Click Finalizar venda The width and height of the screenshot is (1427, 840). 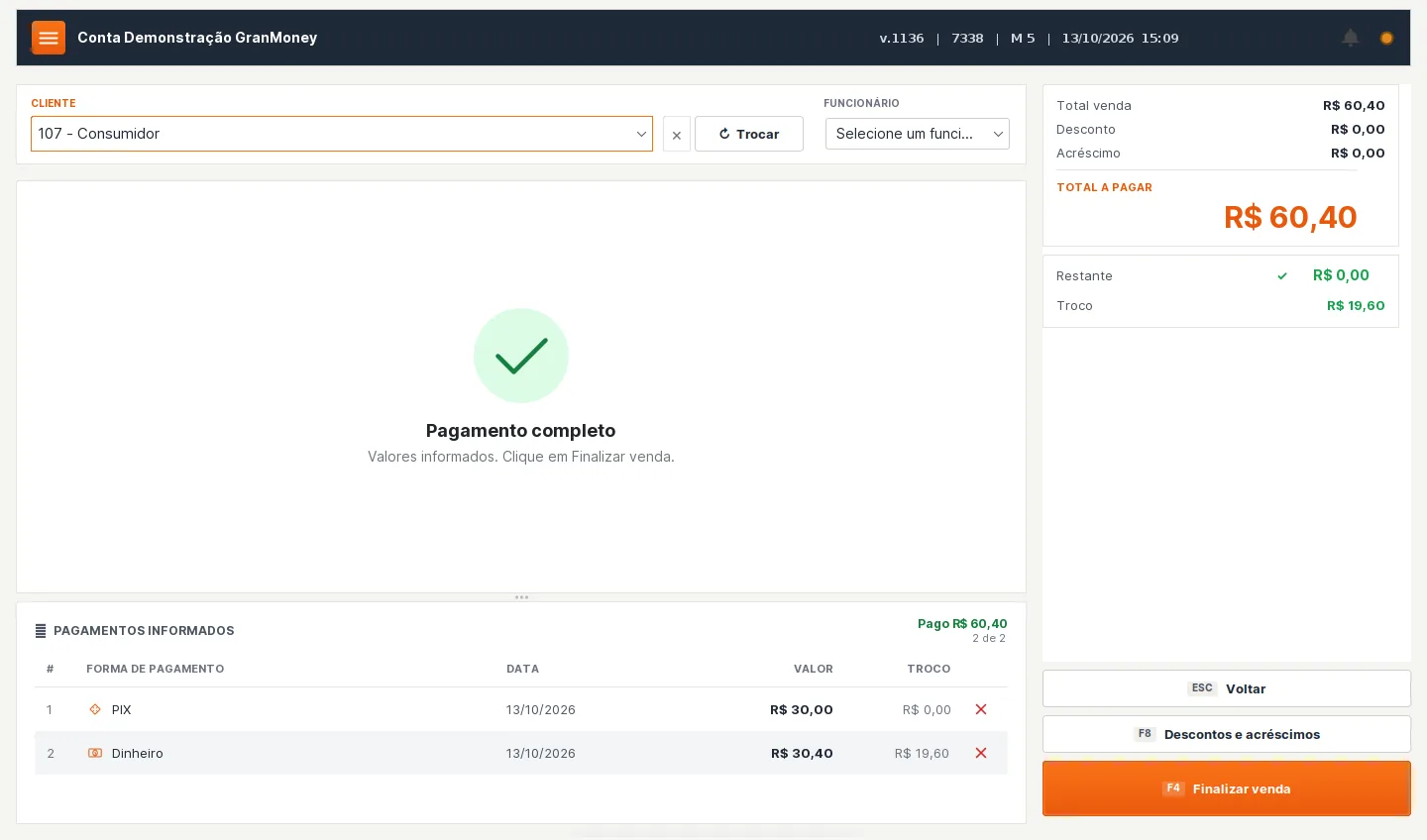1227,788
